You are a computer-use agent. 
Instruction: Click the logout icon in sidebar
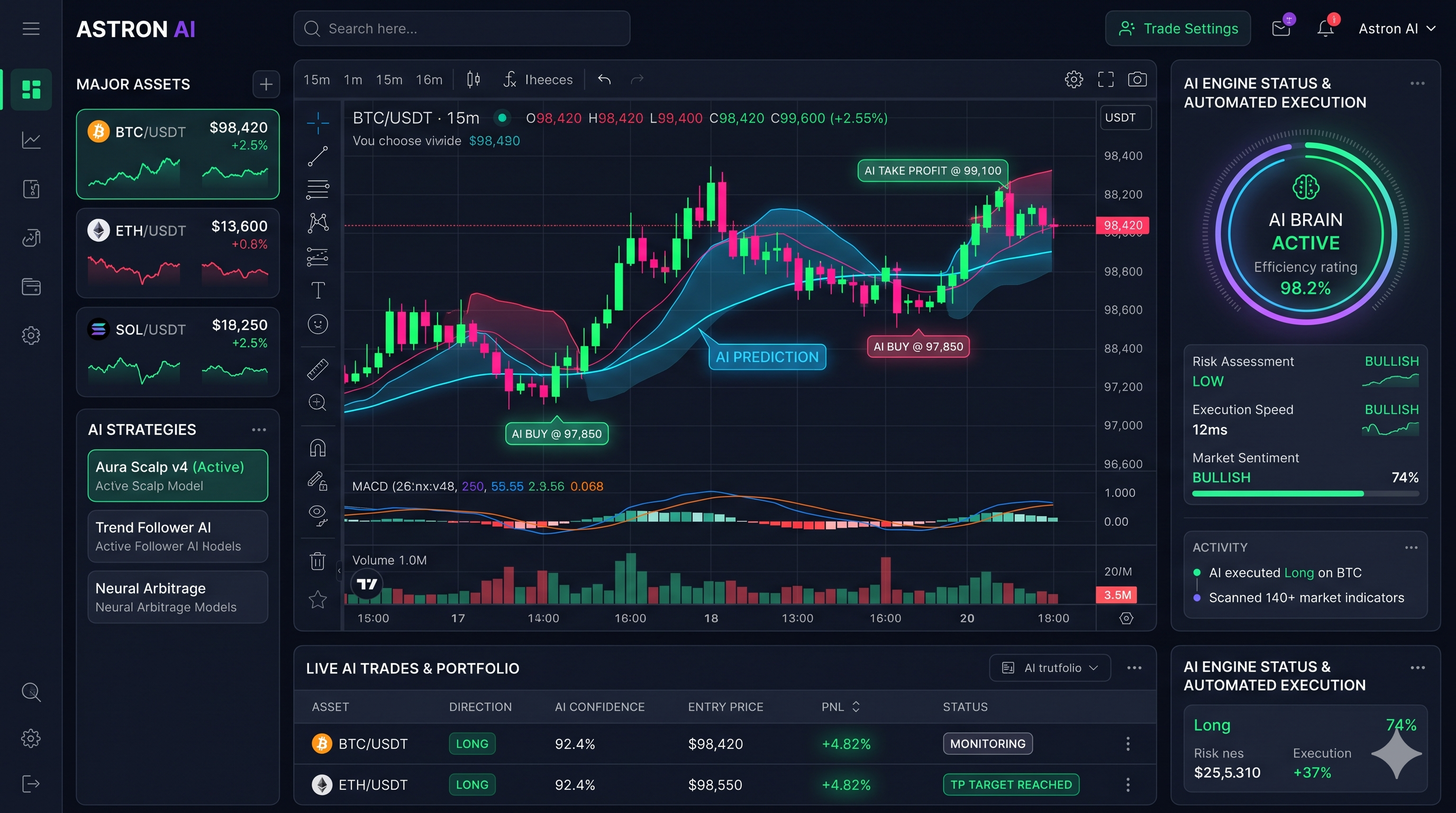click(31, 783)
